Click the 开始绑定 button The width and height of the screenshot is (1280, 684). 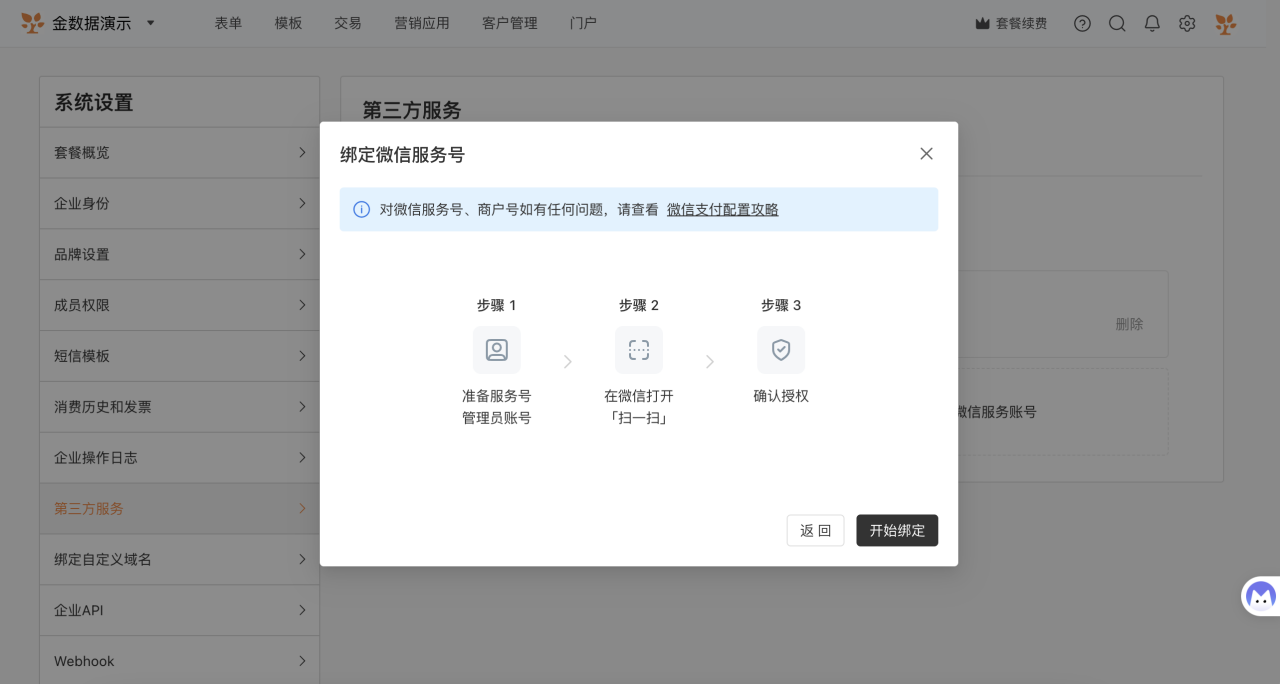pyautogui.click(x=897, y=530)
